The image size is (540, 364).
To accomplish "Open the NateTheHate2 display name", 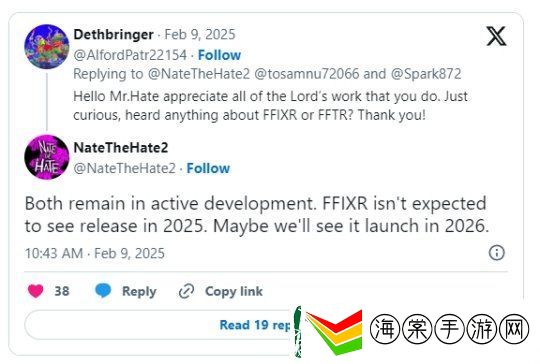I will coord(121,148).
